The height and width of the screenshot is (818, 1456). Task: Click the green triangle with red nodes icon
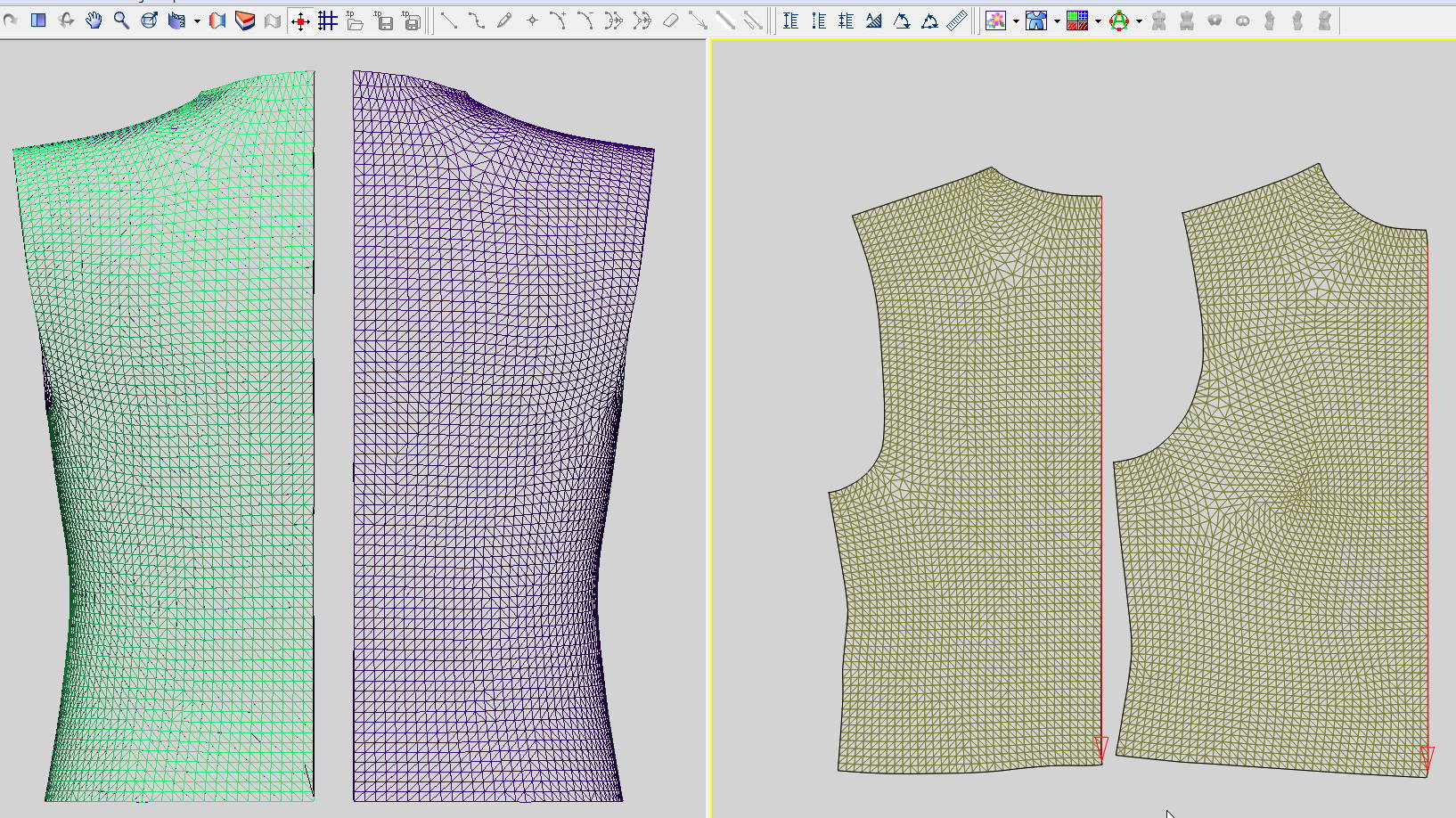click(x=1119, y=20)
